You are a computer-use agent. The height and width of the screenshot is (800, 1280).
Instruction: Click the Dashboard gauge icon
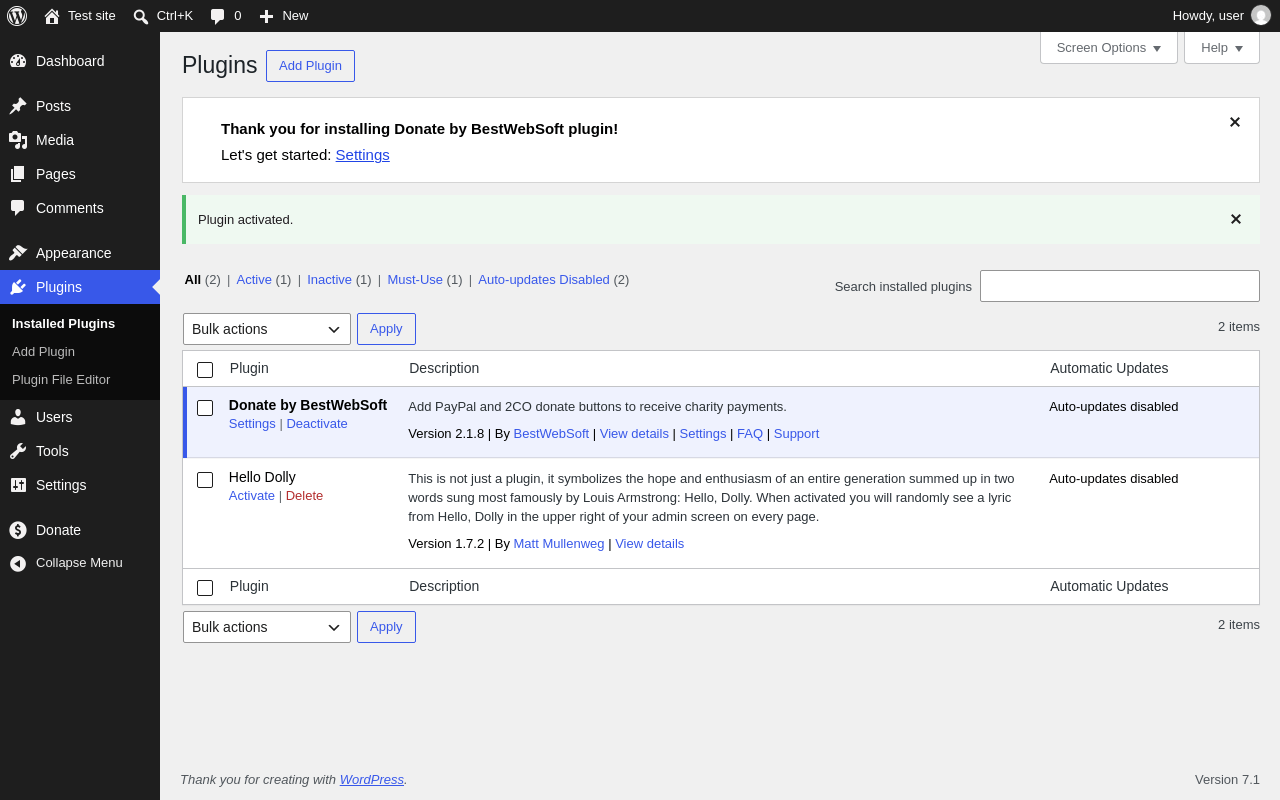pyautogui.click(x=18, y=61)
